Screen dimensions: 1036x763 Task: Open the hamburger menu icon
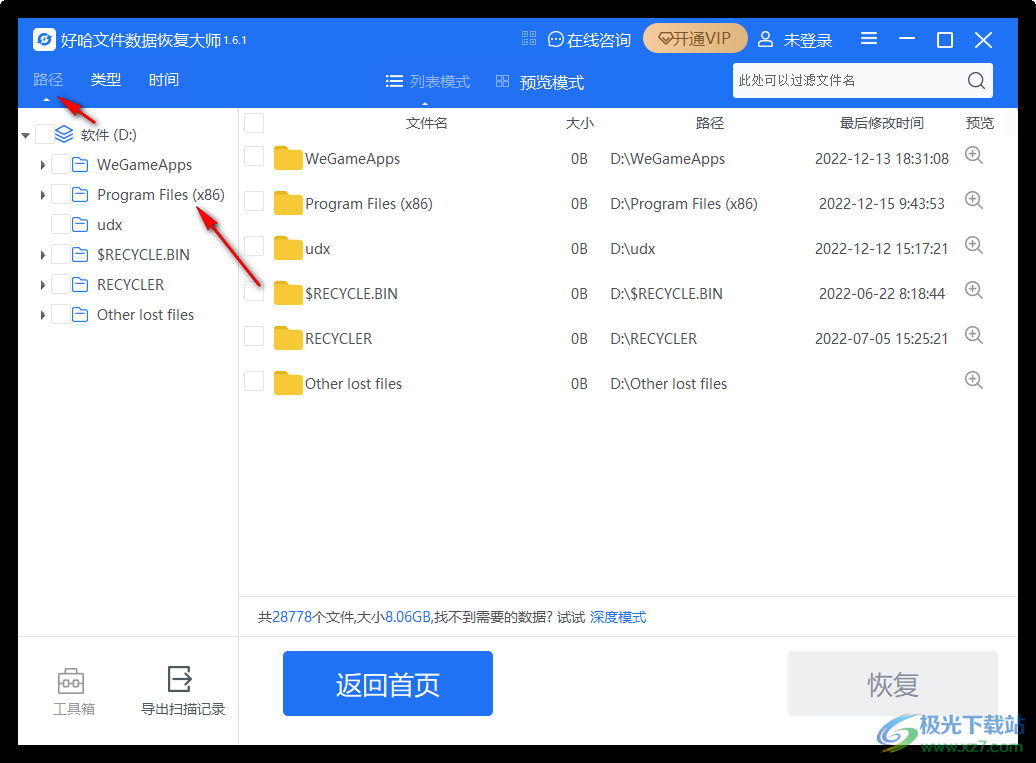(x=869, y=38)
